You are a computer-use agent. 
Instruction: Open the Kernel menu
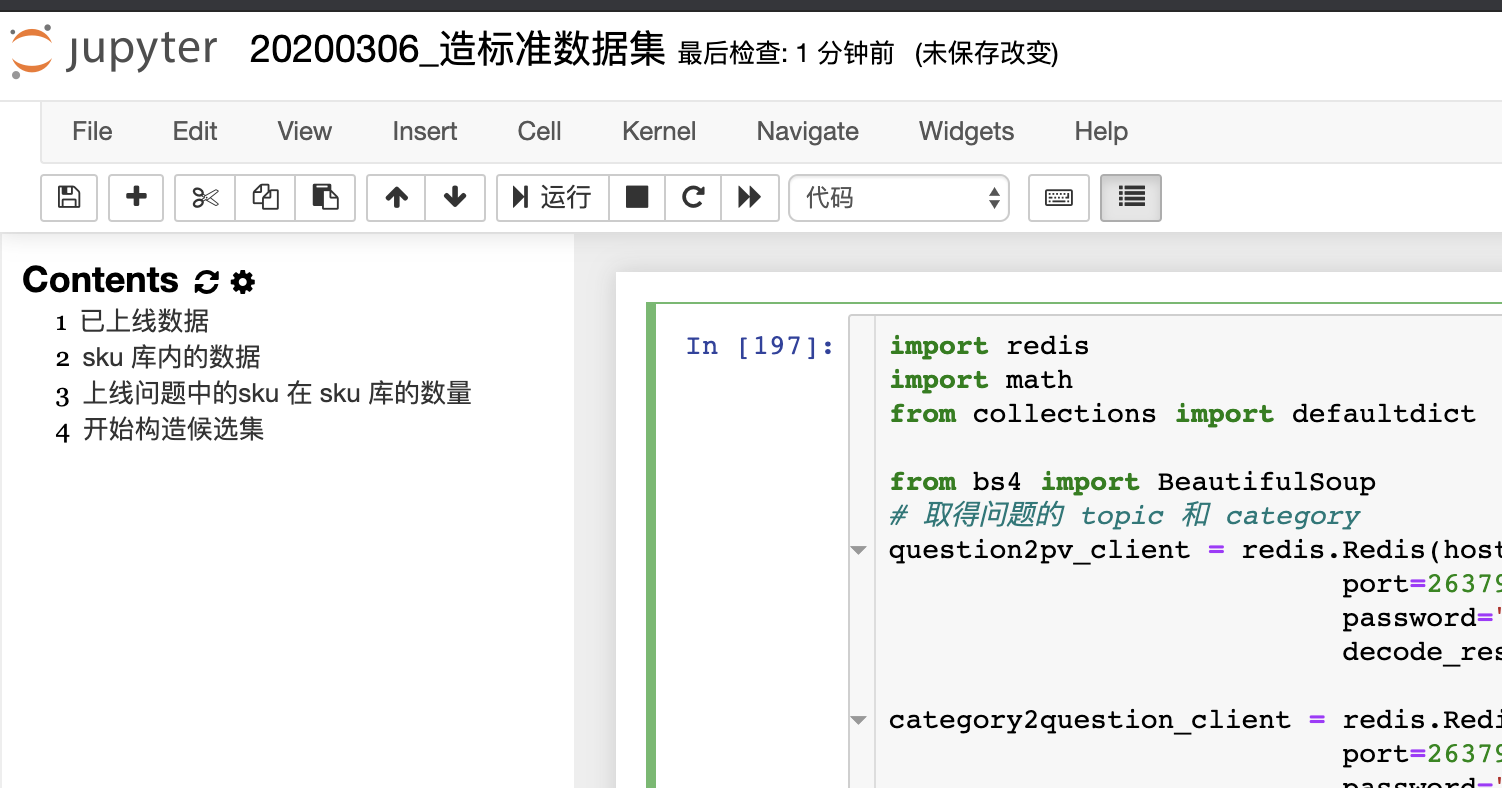pyautogui.click(x=659, y=131)
